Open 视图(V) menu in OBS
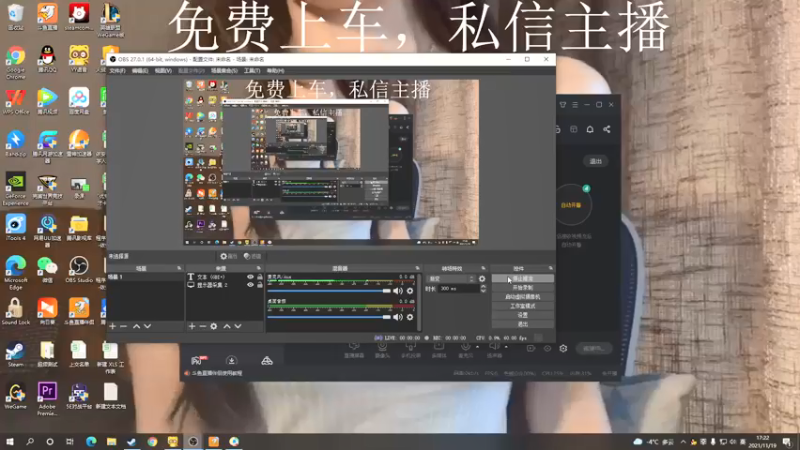This screenshot has width=800, height=450. [163, 71]
